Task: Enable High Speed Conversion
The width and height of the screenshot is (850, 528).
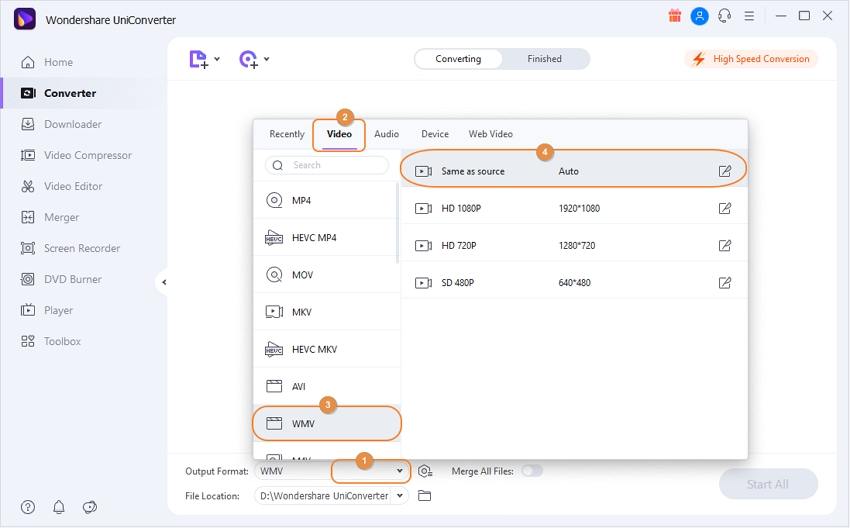Action: pos(751,59)
